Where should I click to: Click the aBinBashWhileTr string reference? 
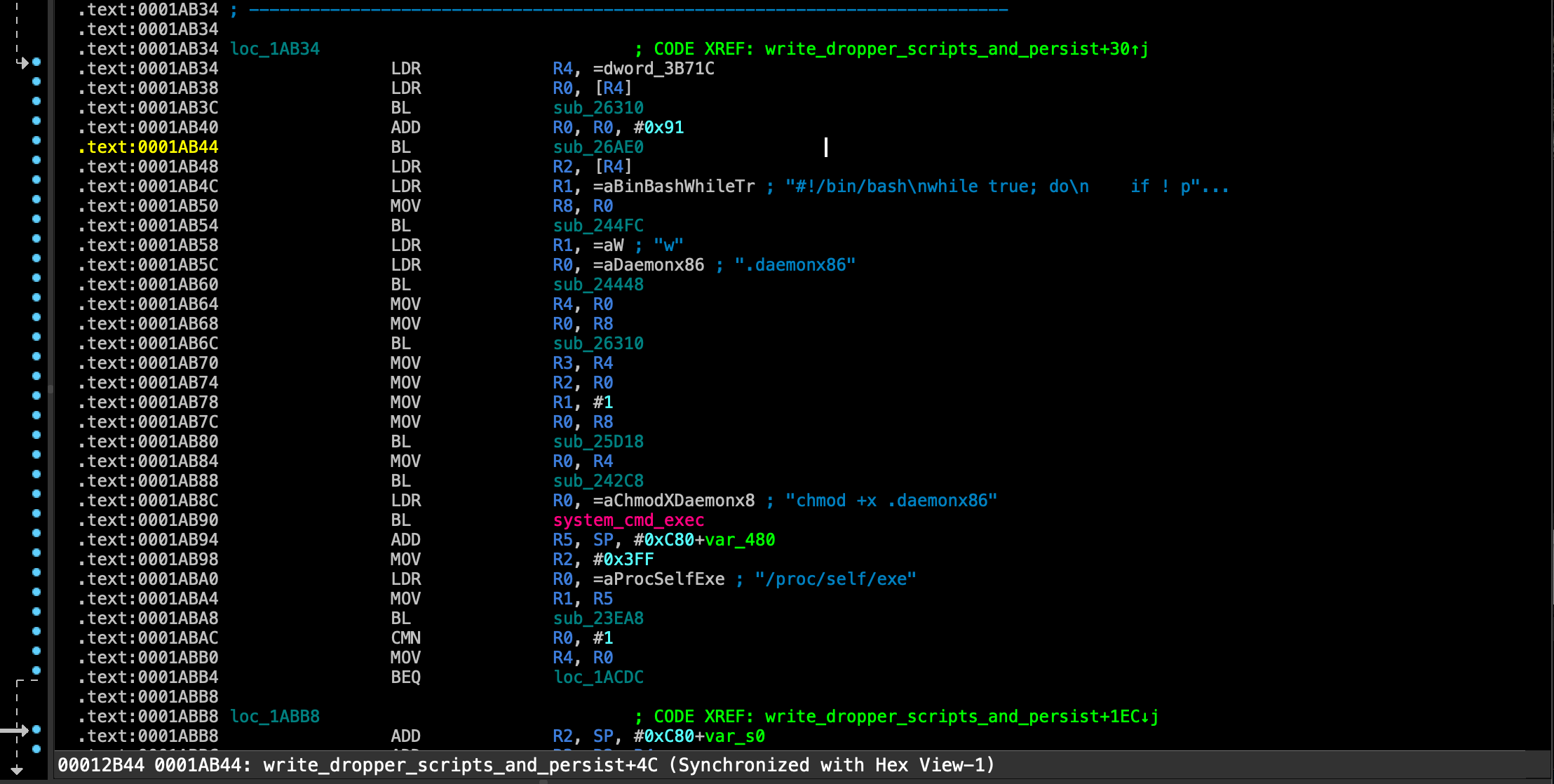coord(679,187)
